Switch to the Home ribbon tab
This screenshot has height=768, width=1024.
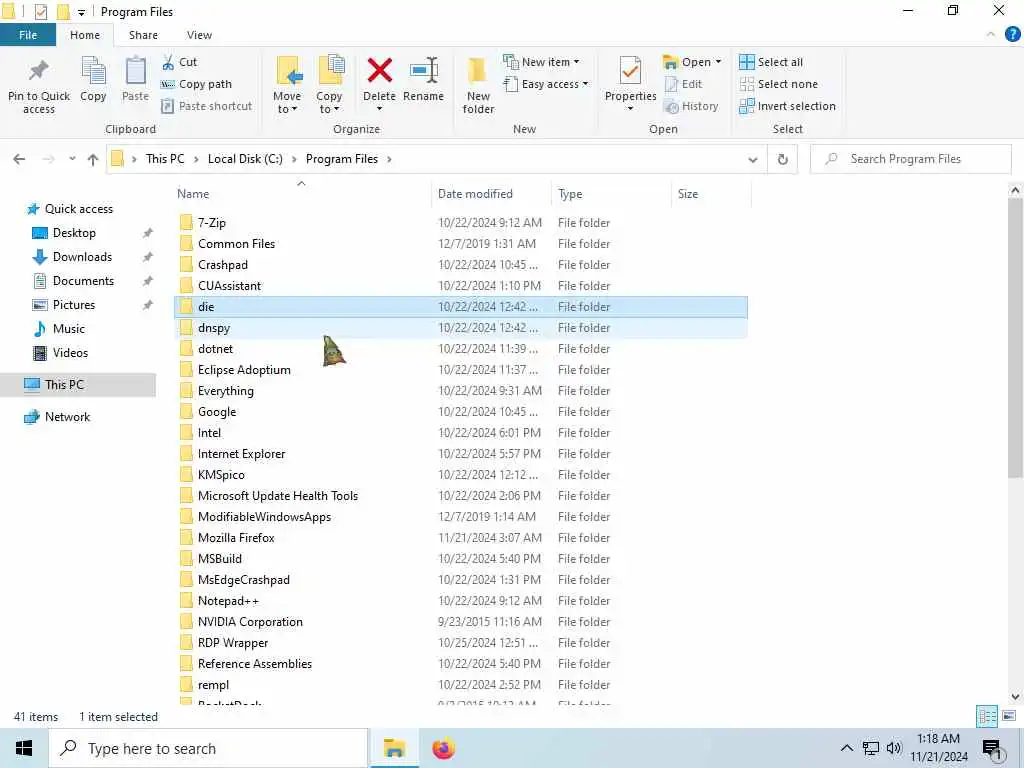point(85,35)
